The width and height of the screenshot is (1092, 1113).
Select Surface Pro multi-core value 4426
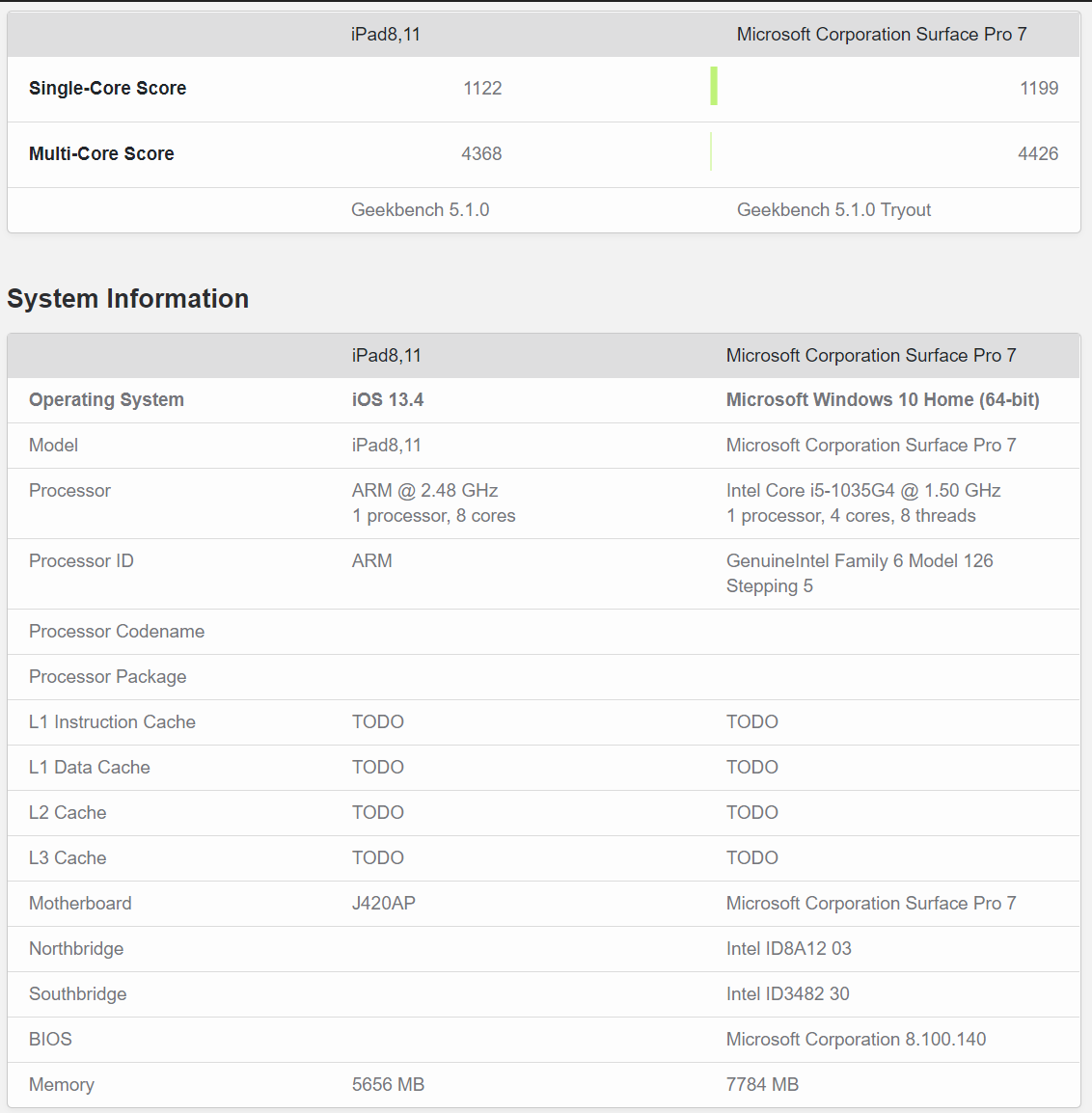coord(1038,153)
